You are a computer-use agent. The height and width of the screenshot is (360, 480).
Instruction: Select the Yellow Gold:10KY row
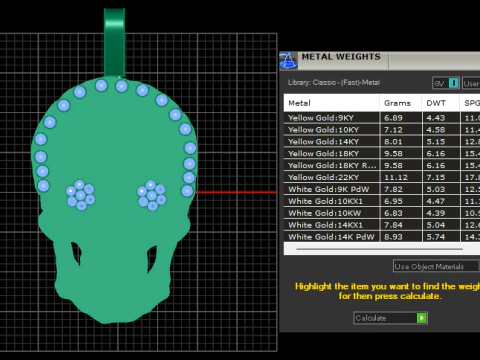pos(382,130)
